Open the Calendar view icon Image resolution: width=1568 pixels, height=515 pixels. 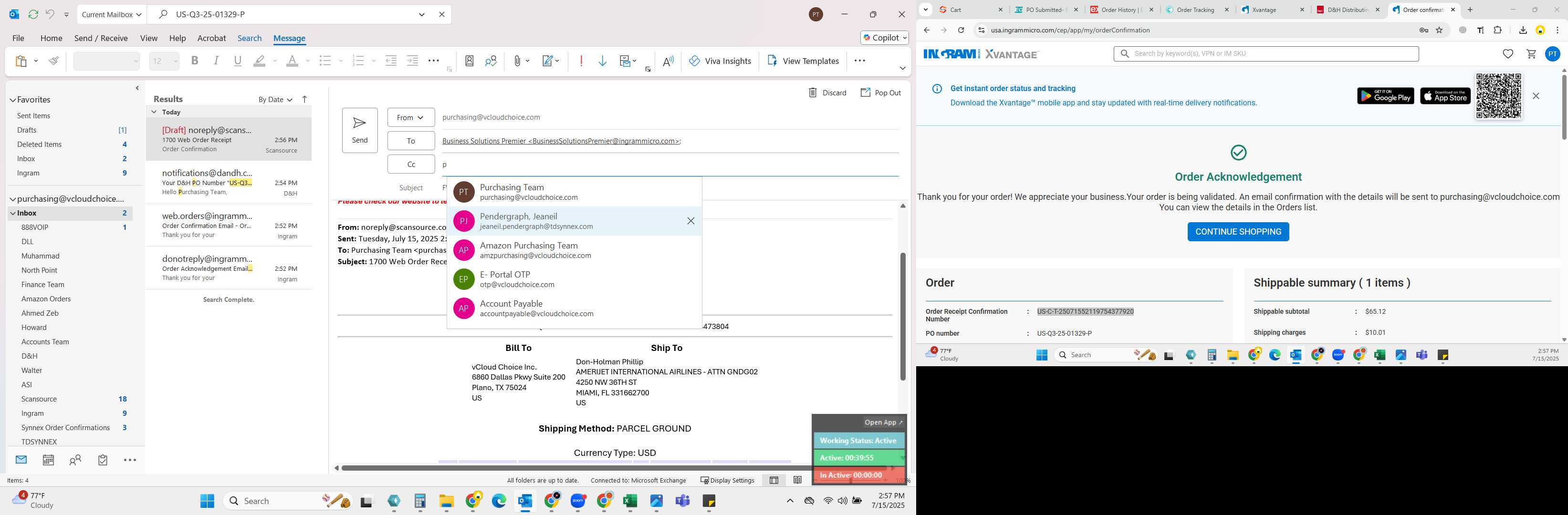pyautogui.click(x=48, y=460)
